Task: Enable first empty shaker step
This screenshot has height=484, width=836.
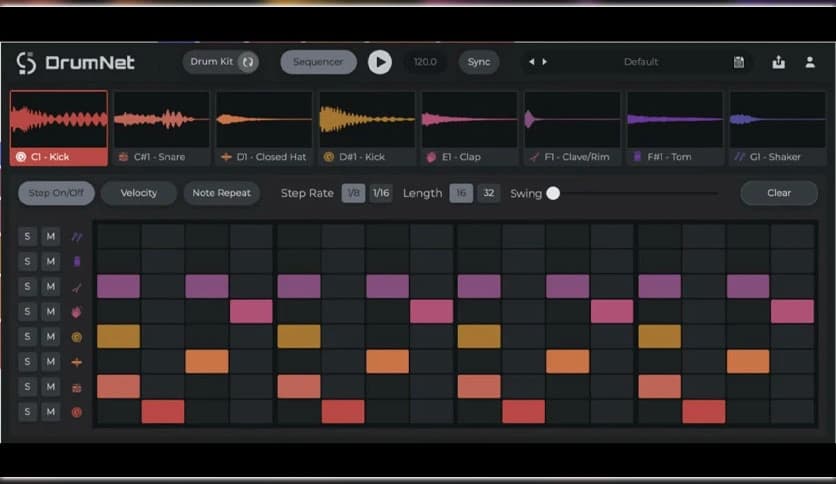Action: (118, 236)
